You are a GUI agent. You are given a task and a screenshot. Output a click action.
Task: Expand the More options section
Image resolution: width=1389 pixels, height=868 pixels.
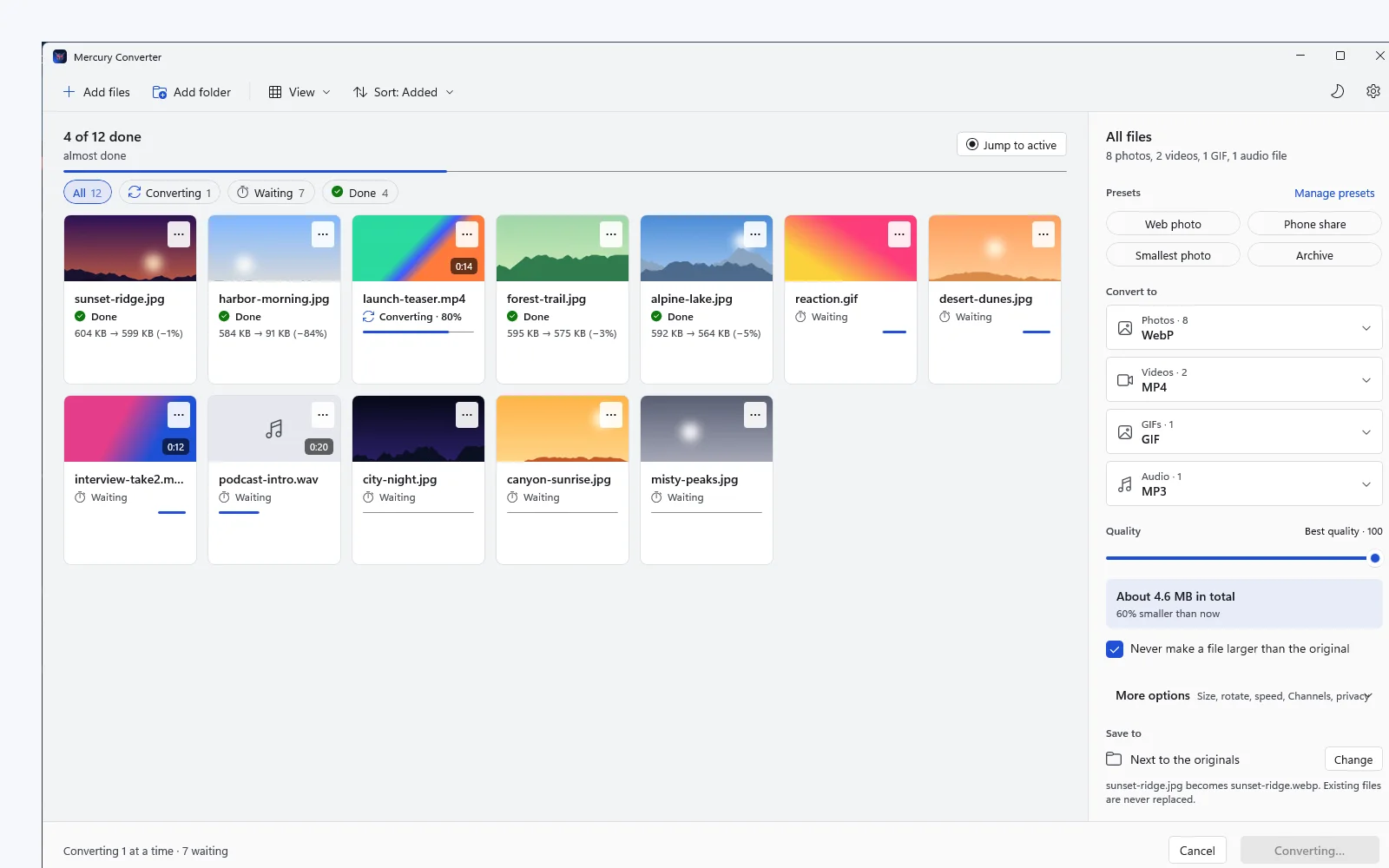[1244, 696]
